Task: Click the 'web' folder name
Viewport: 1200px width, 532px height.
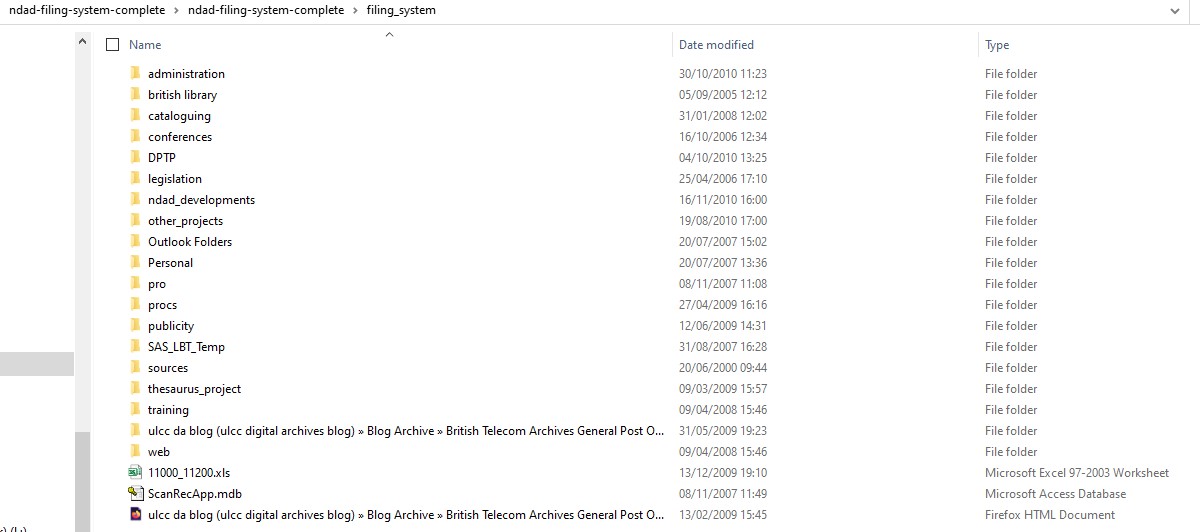Action: [159, 451]
